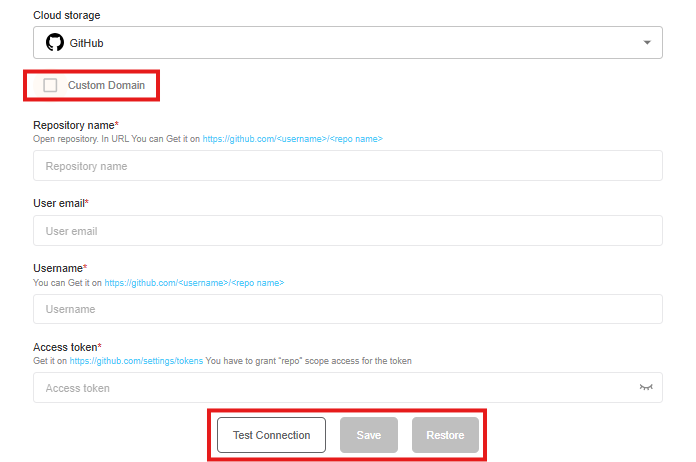Image resolution: width=696 pixels, height=462 pixels.
Task: Click into the User email field
Action: (347, 231)
